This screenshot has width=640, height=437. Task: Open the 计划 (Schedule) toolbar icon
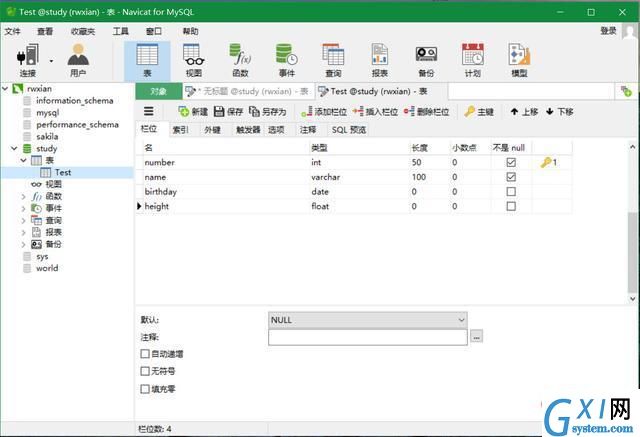click(473, 60)
